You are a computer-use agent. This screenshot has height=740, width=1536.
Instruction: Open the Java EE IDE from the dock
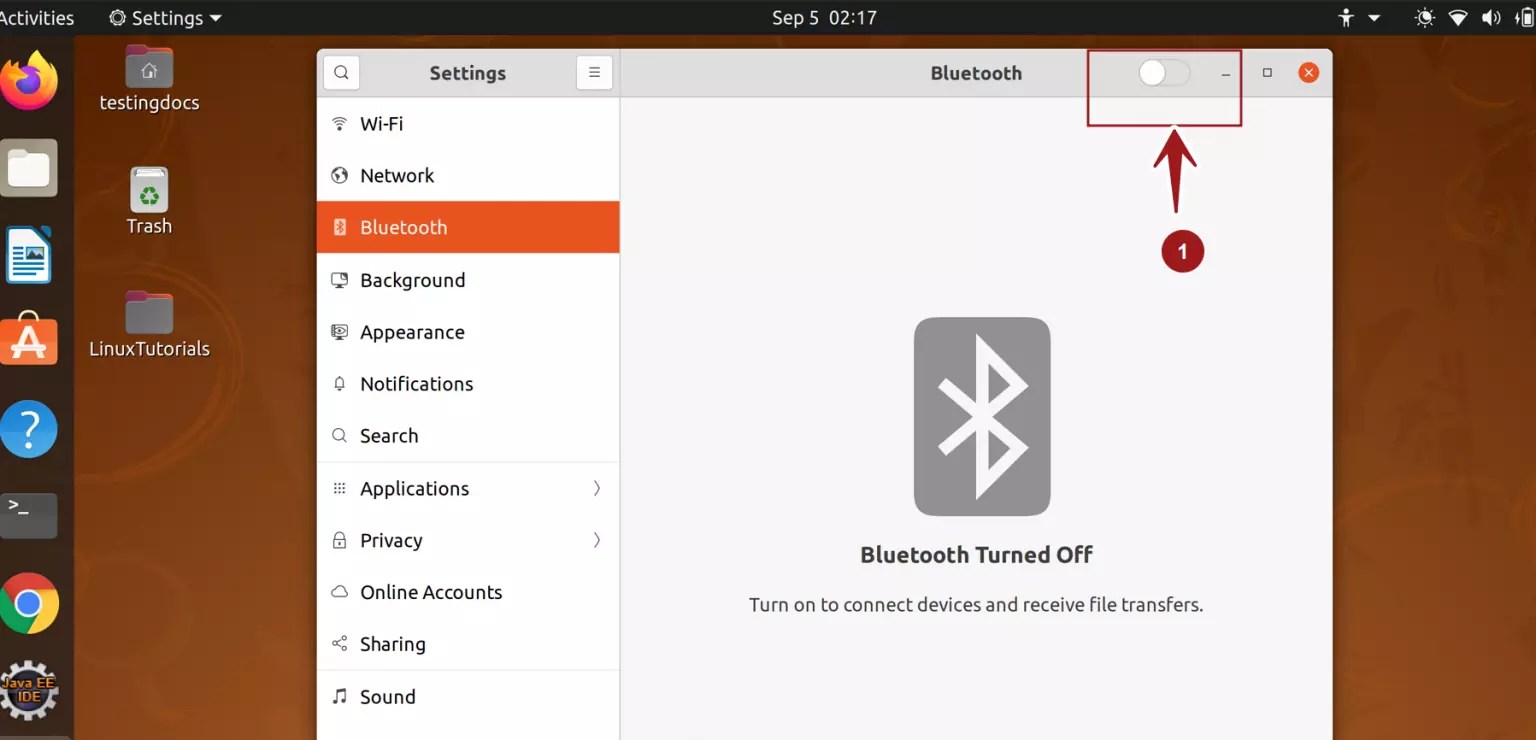pos(30,690)
